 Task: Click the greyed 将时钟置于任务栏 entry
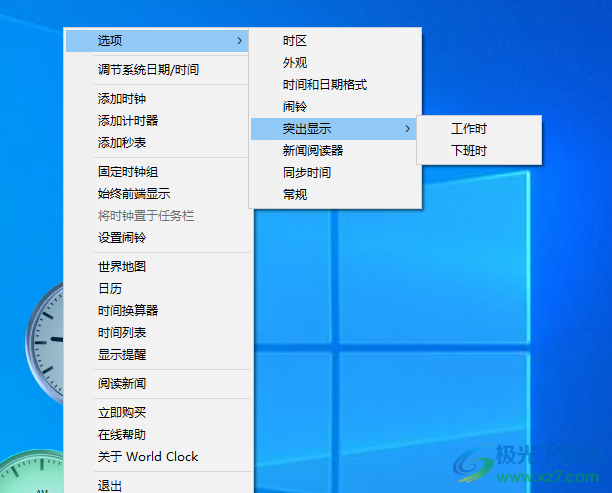click(157, 215)
